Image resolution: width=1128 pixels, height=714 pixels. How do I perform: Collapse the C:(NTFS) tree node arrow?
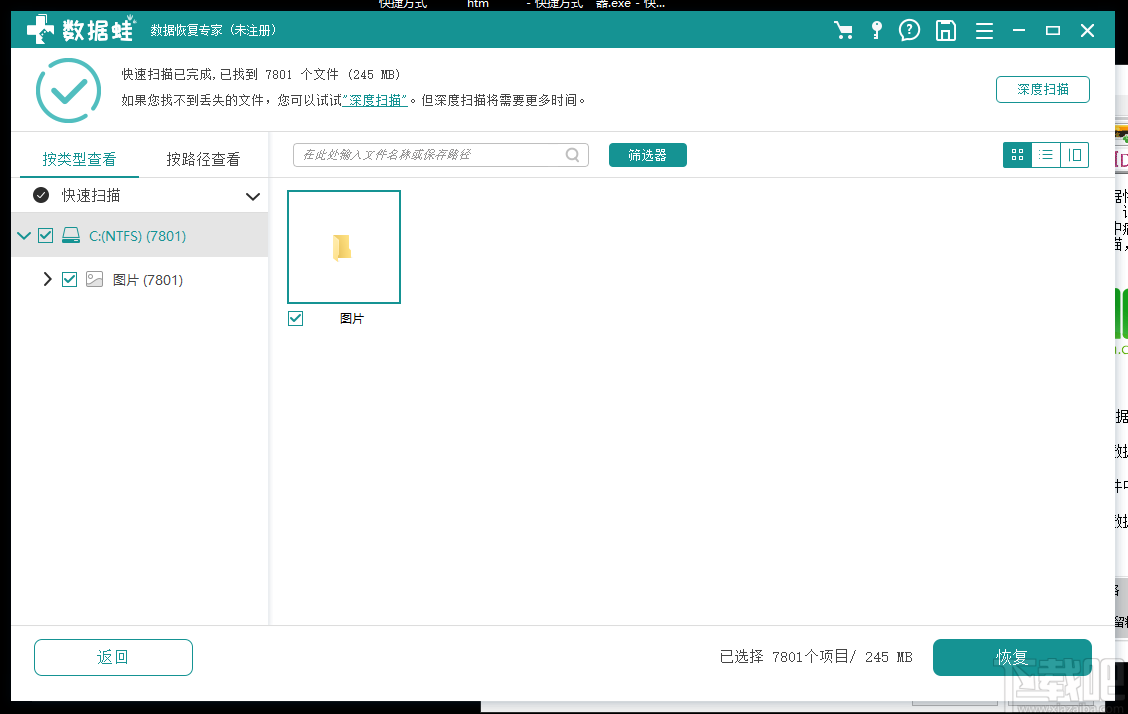tap(24, 235)
